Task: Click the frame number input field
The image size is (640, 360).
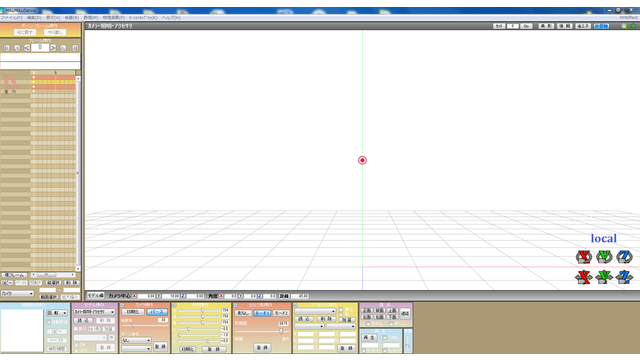Action: (x=40, y=48)
